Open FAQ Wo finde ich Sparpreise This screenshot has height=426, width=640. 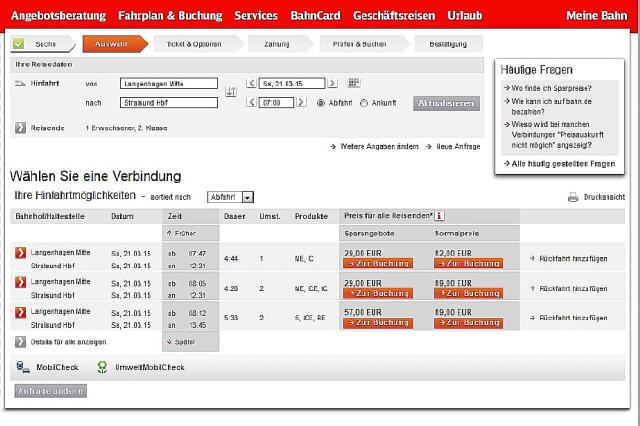click(548, 88)
